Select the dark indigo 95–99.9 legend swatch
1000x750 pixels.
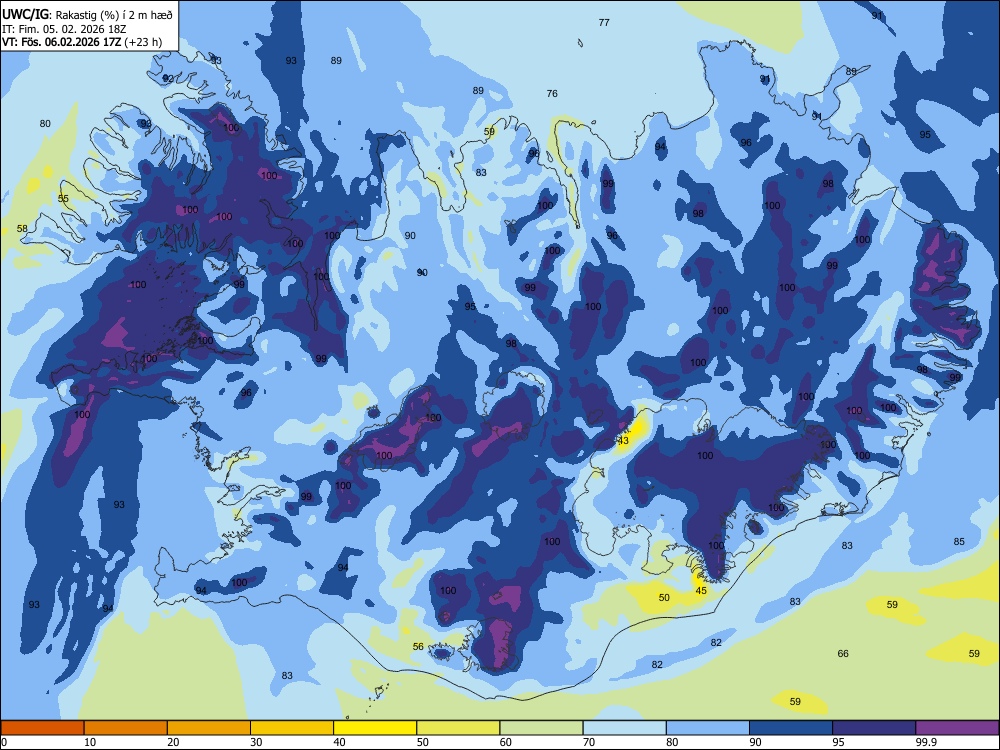(874, 728)
